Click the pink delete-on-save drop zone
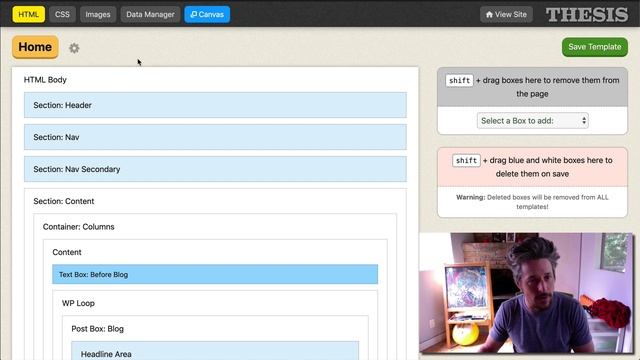640x360 pixels. coord(532,167)
